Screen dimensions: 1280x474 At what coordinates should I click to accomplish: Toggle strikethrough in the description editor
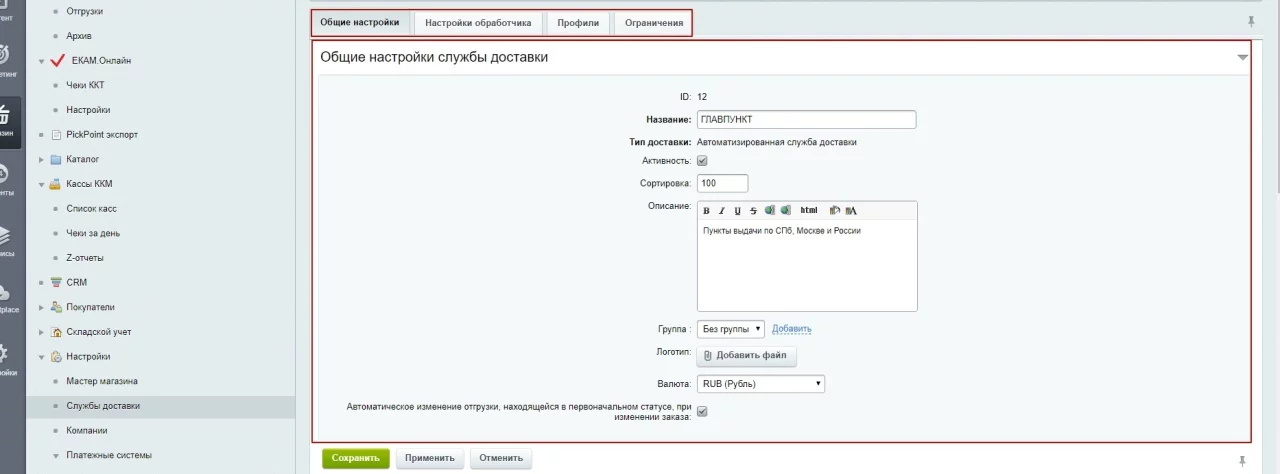pyautogui.click(x=753, y=211)
